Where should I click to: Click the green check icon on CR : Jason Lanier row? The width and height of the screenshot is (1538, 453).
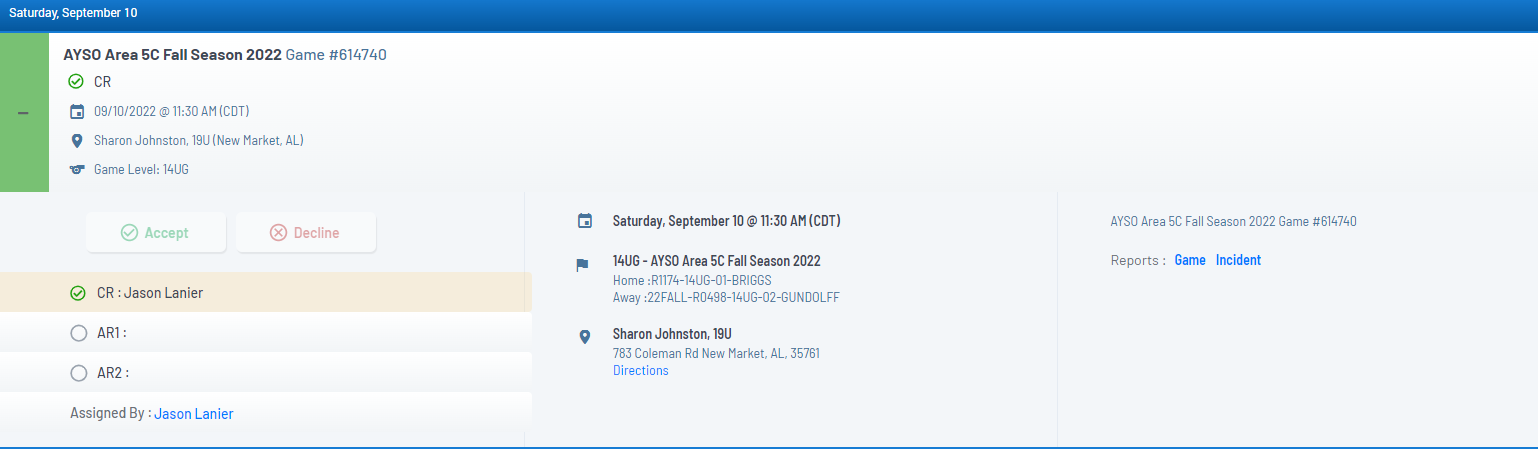[x=78, y=293]
